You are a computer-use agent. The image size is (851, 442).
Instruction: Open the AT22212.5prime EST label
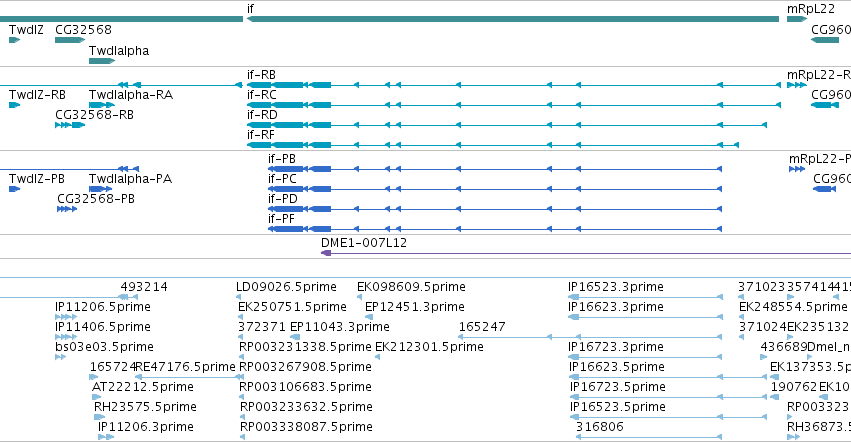pos(143,387)
